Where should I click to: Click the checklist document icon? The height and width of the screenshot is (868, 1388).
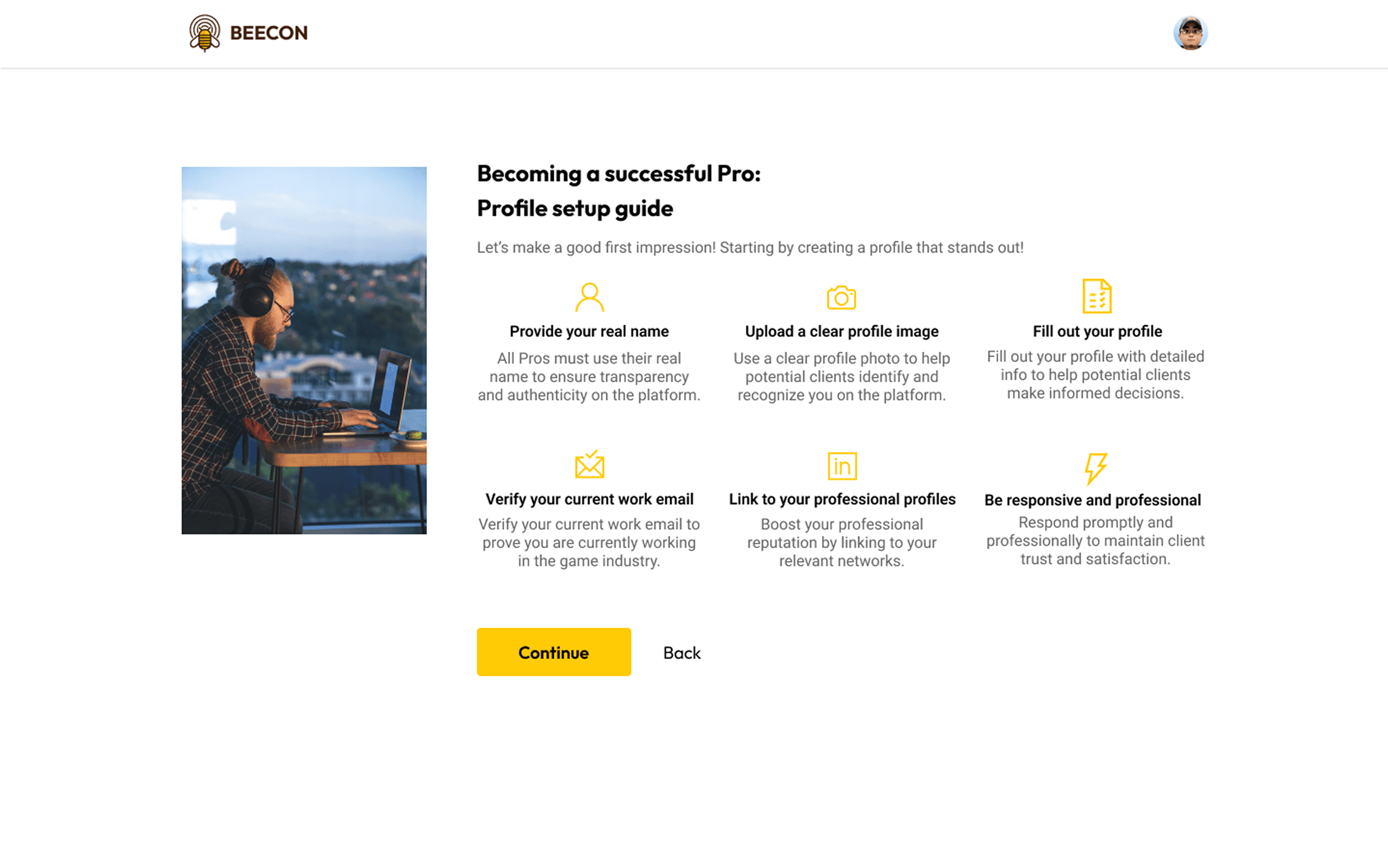(1096, 296)
